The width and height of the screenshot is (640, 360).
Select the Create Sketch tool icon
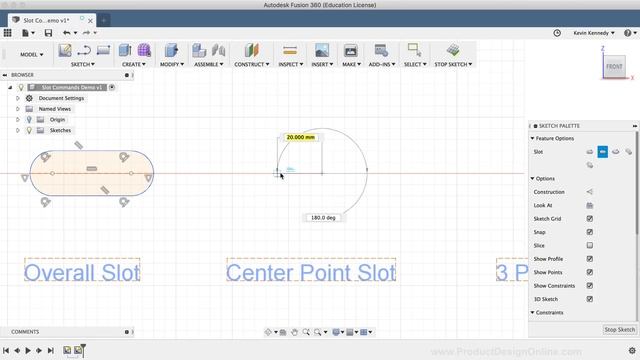pyautogui.click(x=65, y=51)
